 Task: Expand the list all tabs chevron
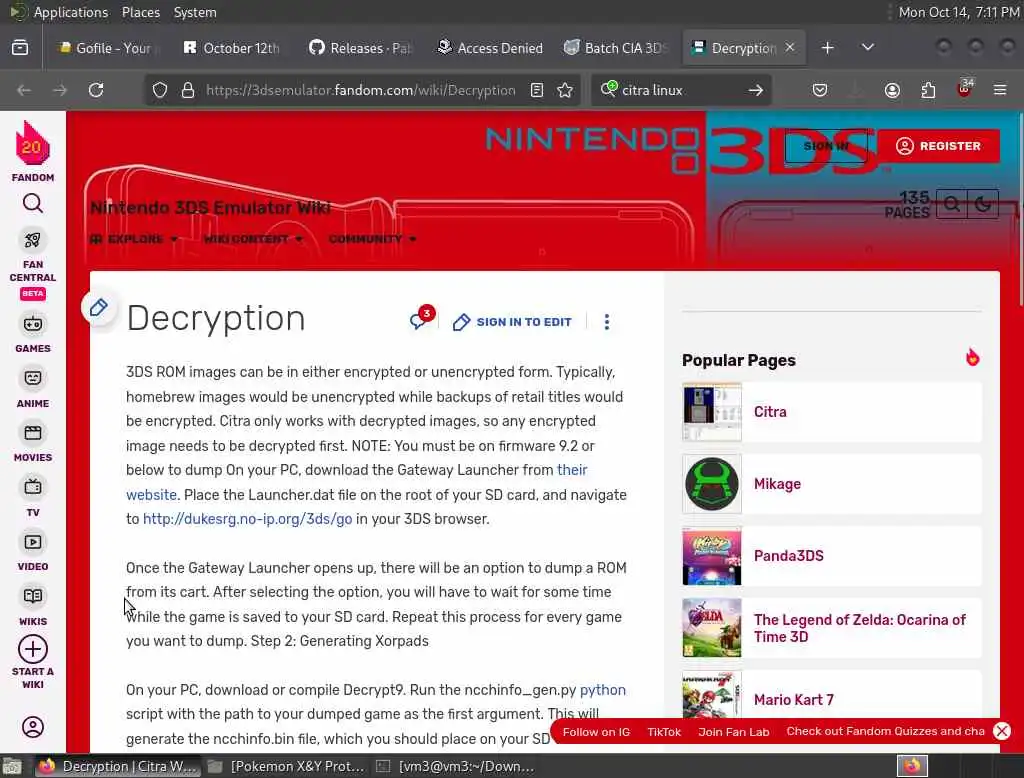tap(868, 48)
